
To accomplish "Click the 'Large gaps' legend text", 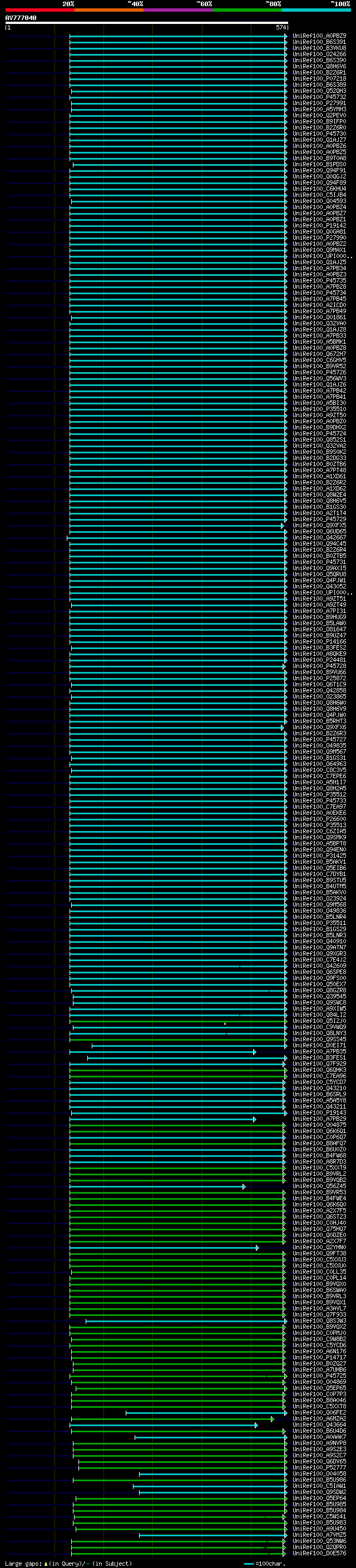I will [24, 1562].
